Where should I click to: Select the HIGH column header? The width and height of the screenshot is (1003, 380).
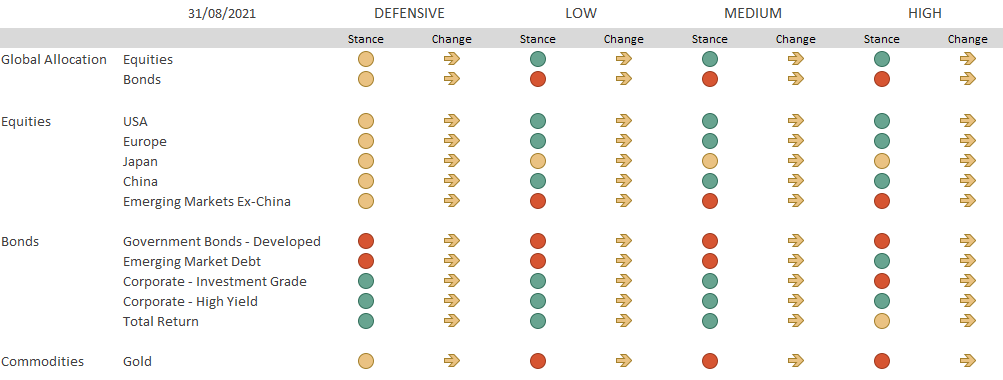pyautogui.click(x=924, y=13)
